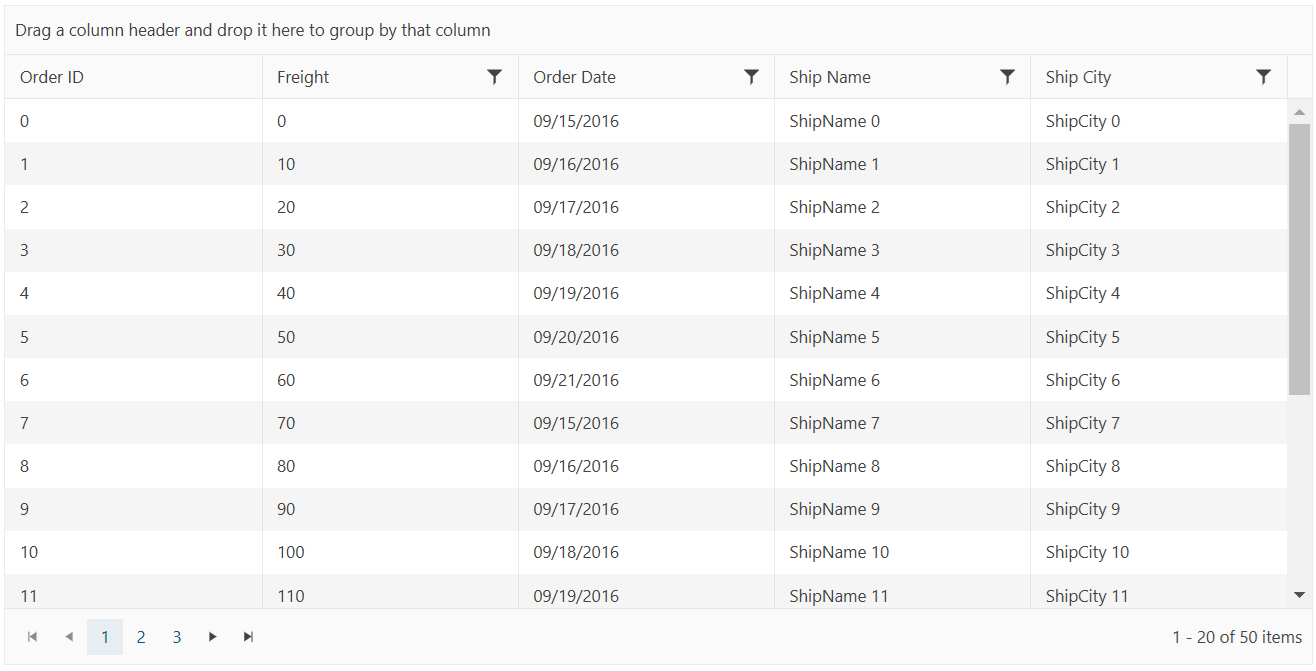Switch to page 3 of the grid
This screenshot has width=1316, height=671.
177,637
